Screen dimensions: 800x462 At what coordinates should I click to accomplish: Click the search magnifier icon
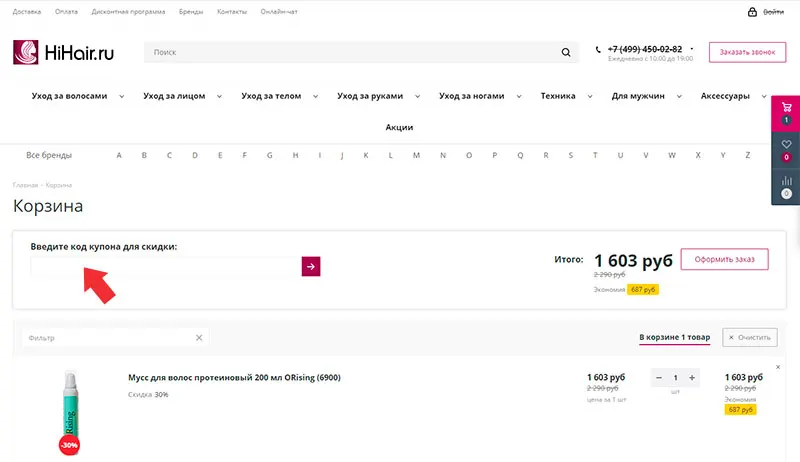coord(566,53)
